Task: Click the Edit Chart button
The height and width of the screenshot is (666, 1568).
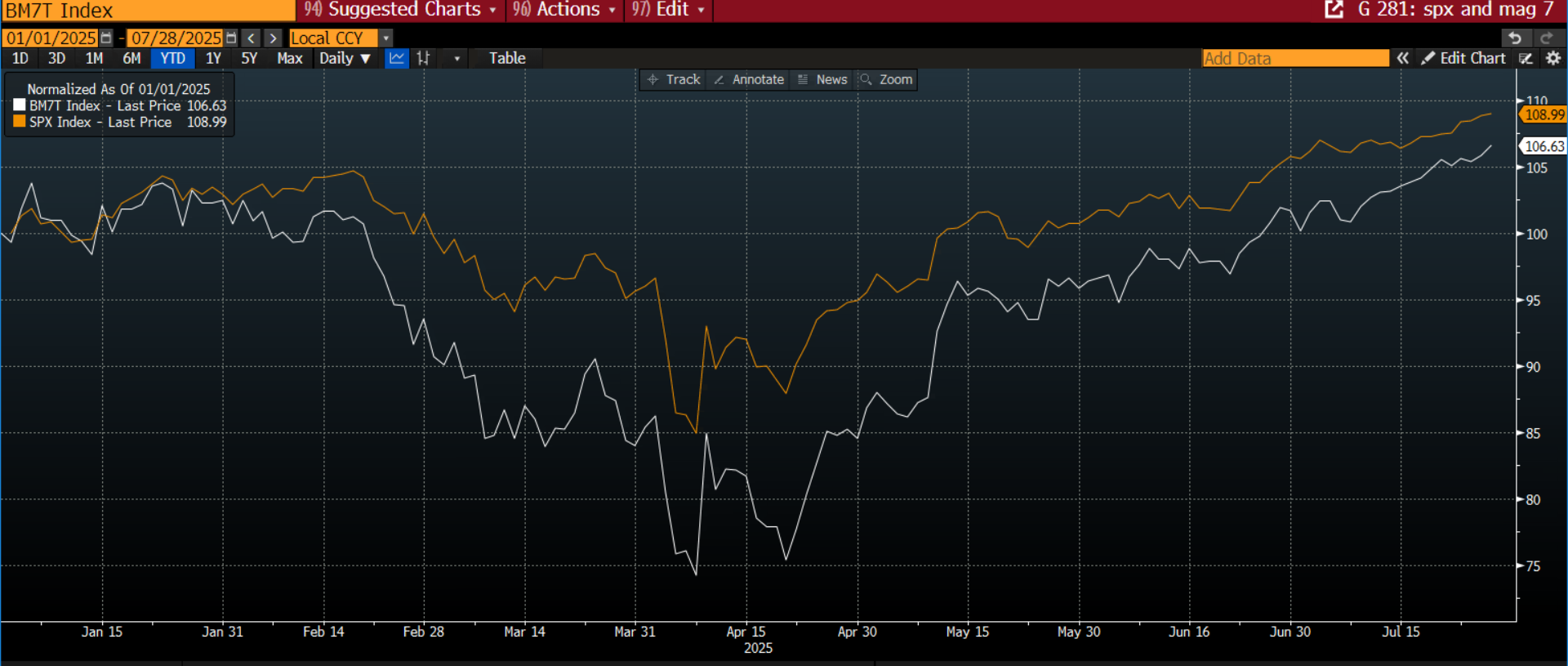Action: pos(1463,58)
